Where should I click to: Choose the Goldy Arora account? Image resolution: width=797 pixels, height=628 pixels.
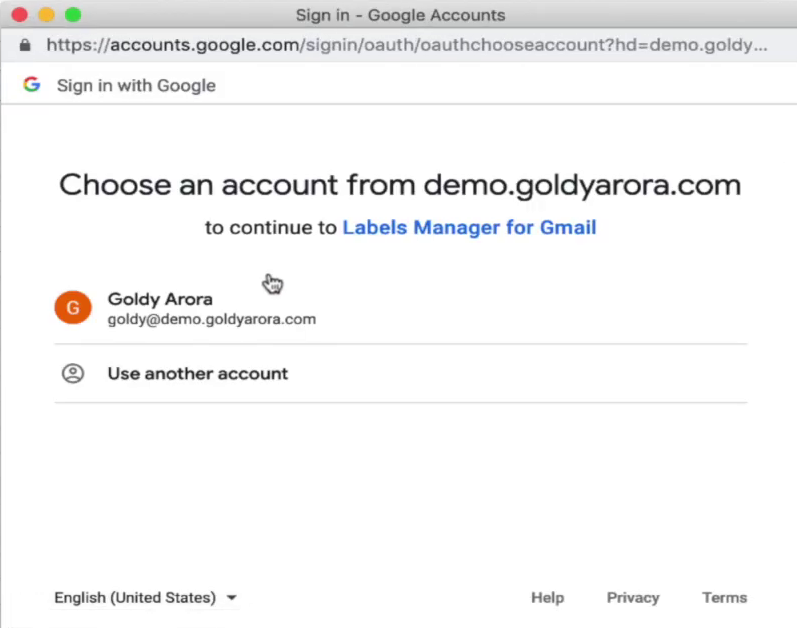coord(401,308)
